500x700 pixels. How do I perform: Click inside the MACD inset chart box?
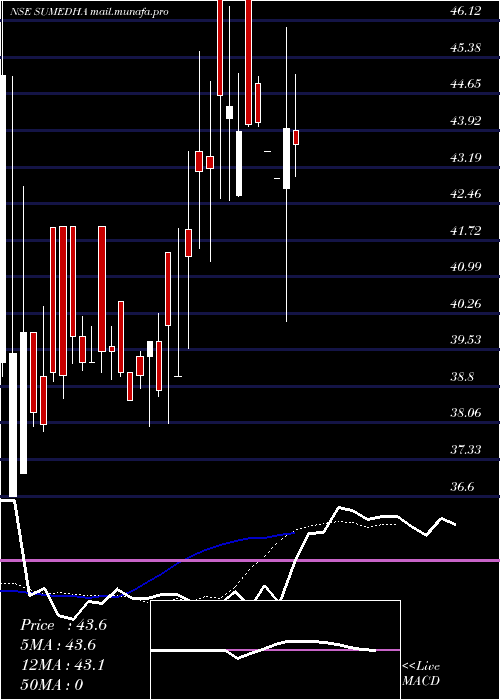click(x=275, y=650)
